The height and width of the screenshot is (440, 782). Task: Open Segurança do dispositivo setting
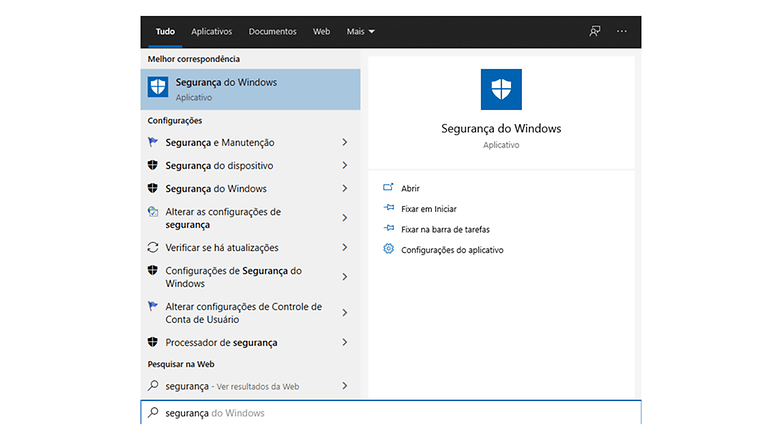click(219, 166)
